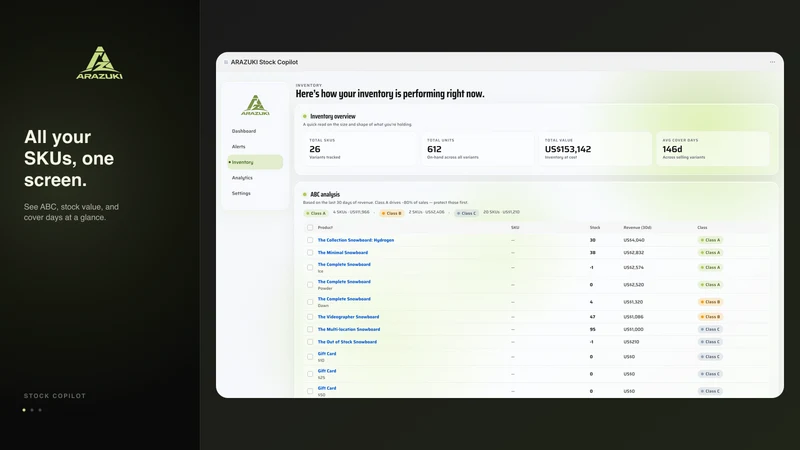
Task: Click the SKU column header
Action: (x=515, y=228)
